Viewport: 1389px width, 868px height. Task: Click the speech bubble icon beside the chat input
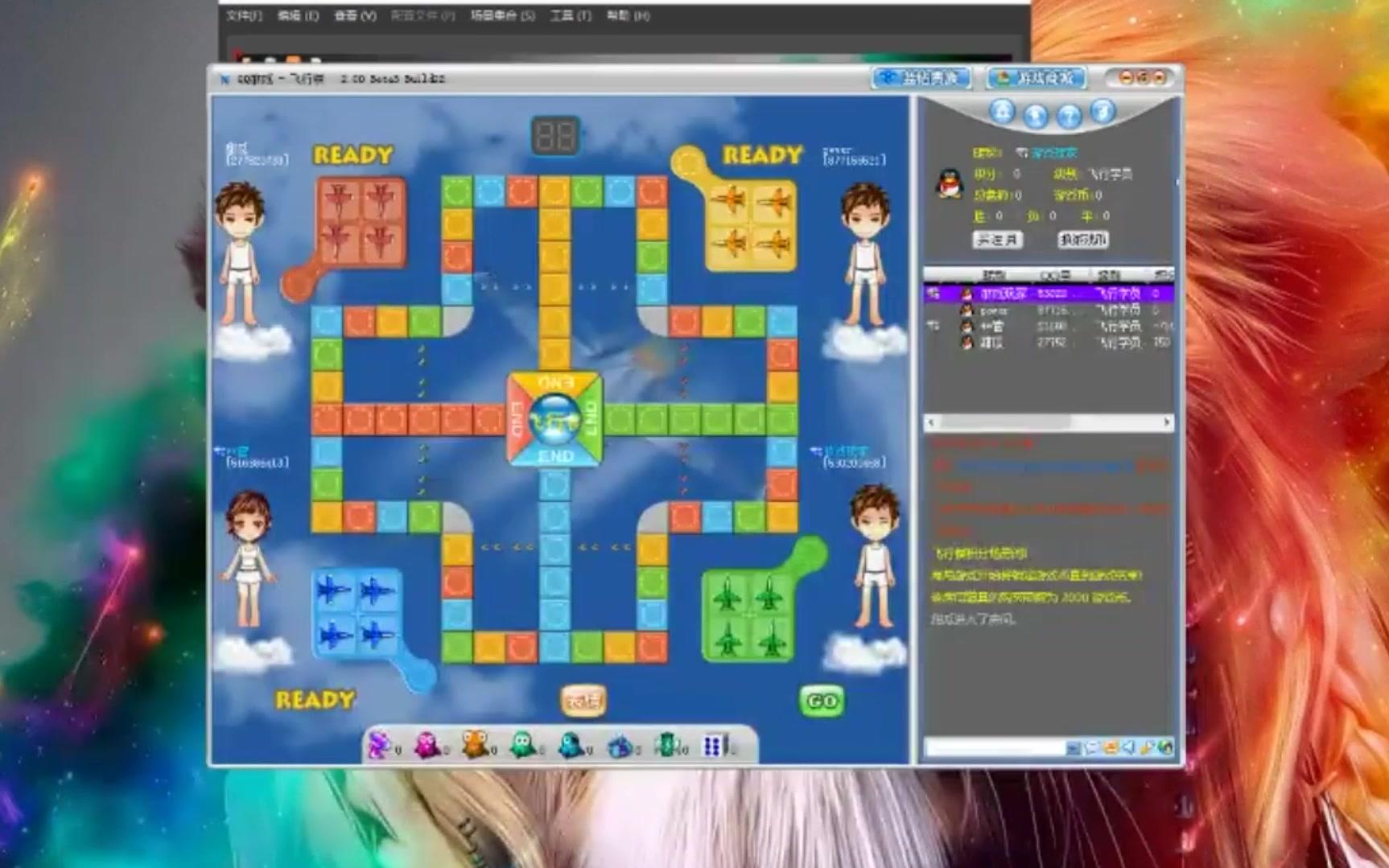pyautogui.click(x=1092, y=748)
